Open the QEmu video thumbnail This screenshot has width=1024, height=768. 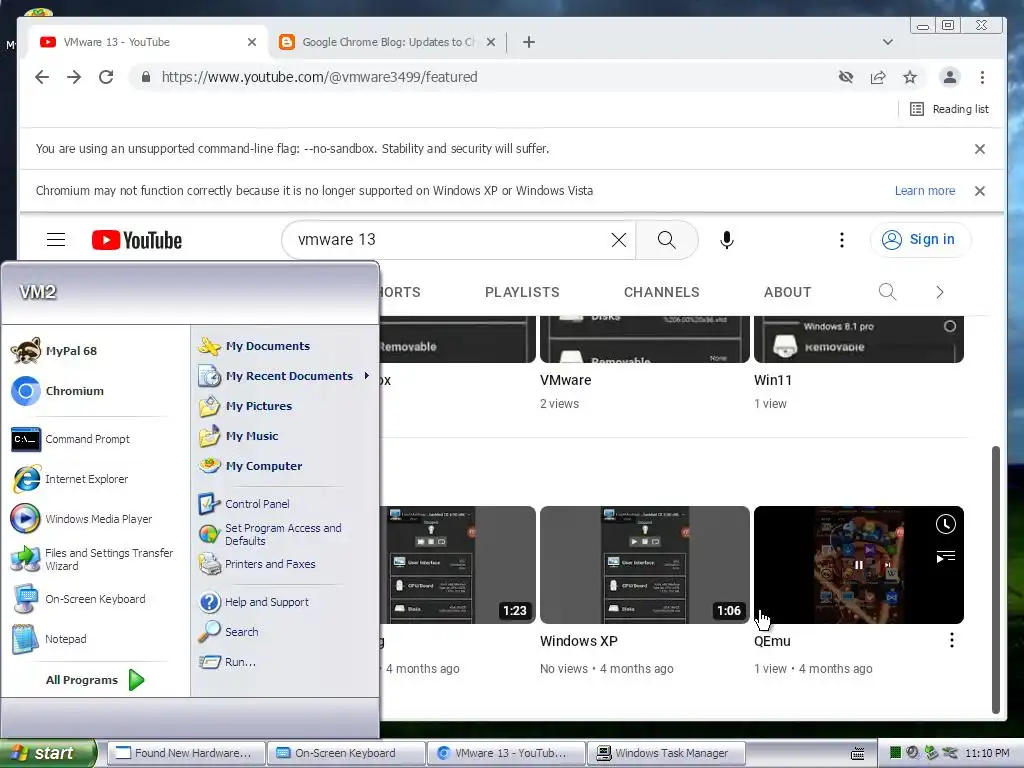[859, 565]
